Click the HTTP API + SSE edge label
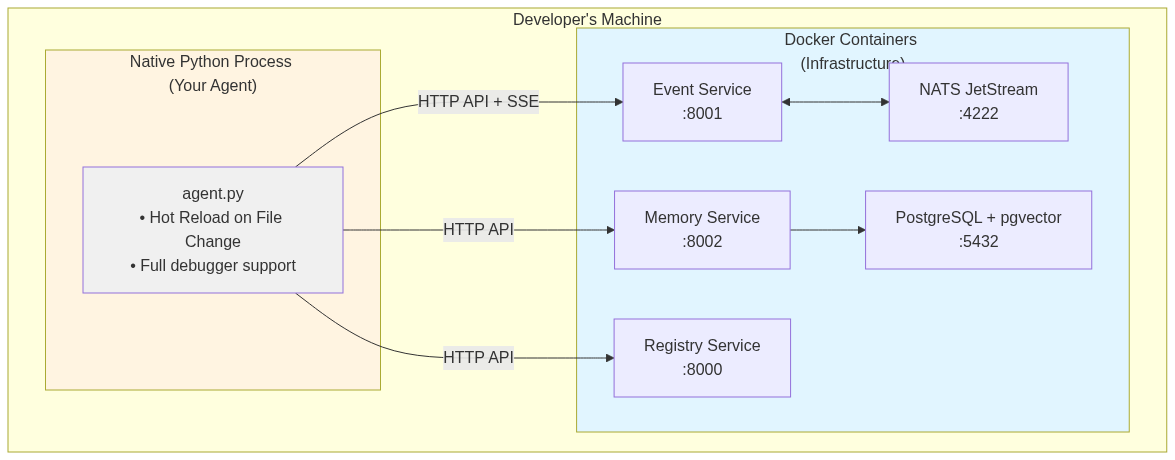 click(478, 102)
